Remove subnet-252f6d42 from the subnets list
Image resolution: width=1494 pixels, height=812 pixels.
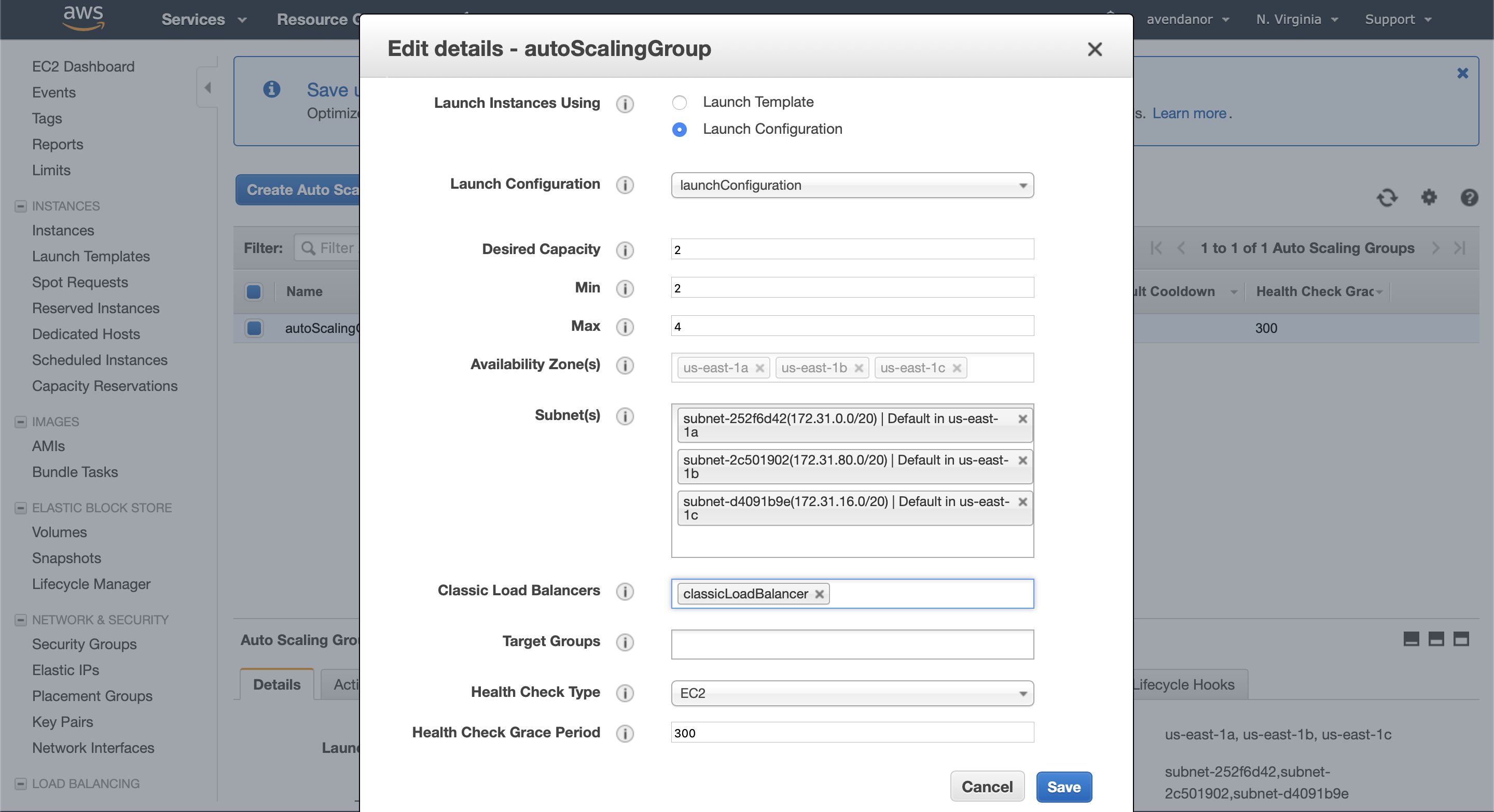(1022, 418)
